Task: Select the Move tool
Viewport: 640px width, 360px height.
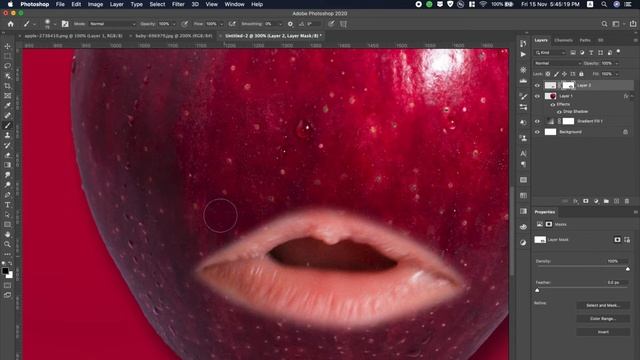Action: (x=7, y=46)
